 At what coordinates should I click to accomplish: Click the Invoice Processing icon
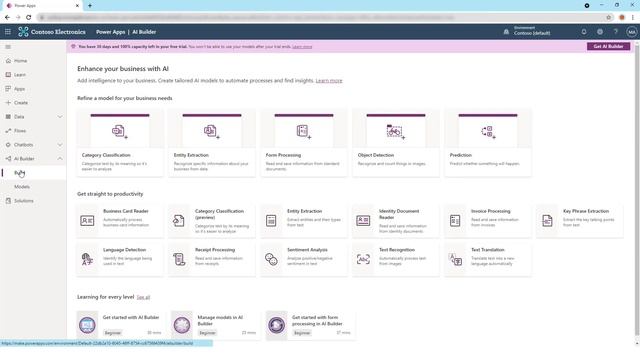[455, 221]
